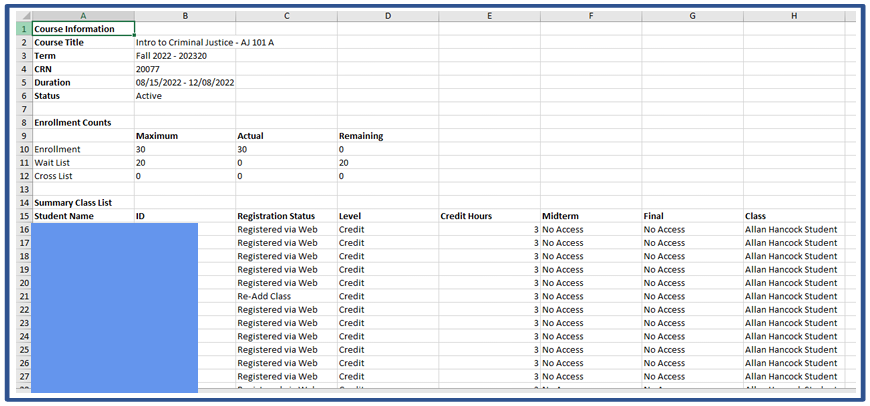Image resolution: width=870 pixels, height=406 pixels.
Task: Select row header 8
Action: click(x=23, y=122)
